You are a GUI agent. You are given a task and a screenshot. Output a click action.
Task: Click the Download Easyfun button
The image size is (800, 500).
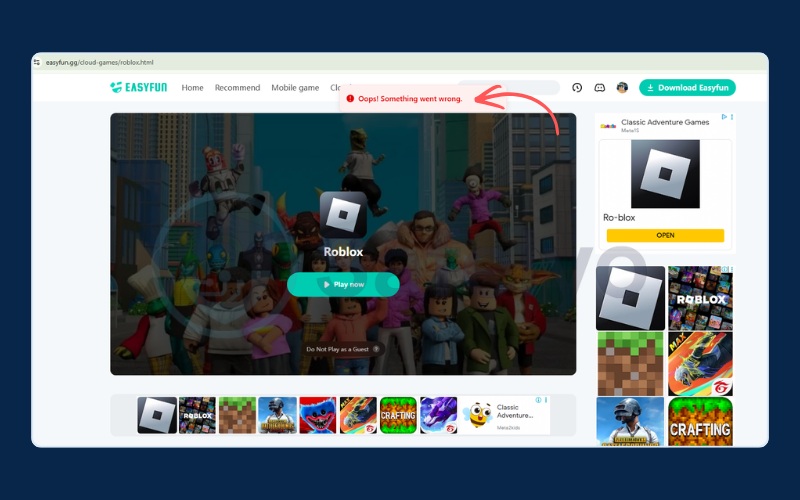coord(687,88)
